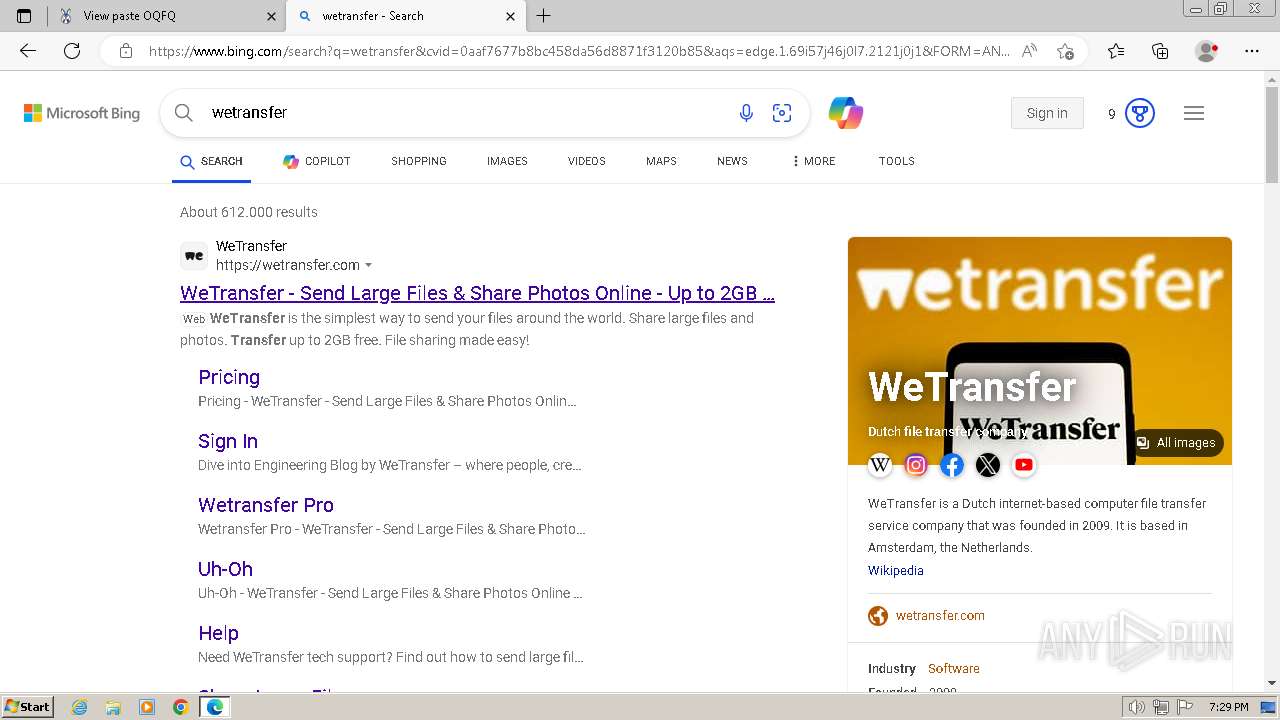Select the SEARCH tab
The image size is (1280, 720).
coord(211,161)
